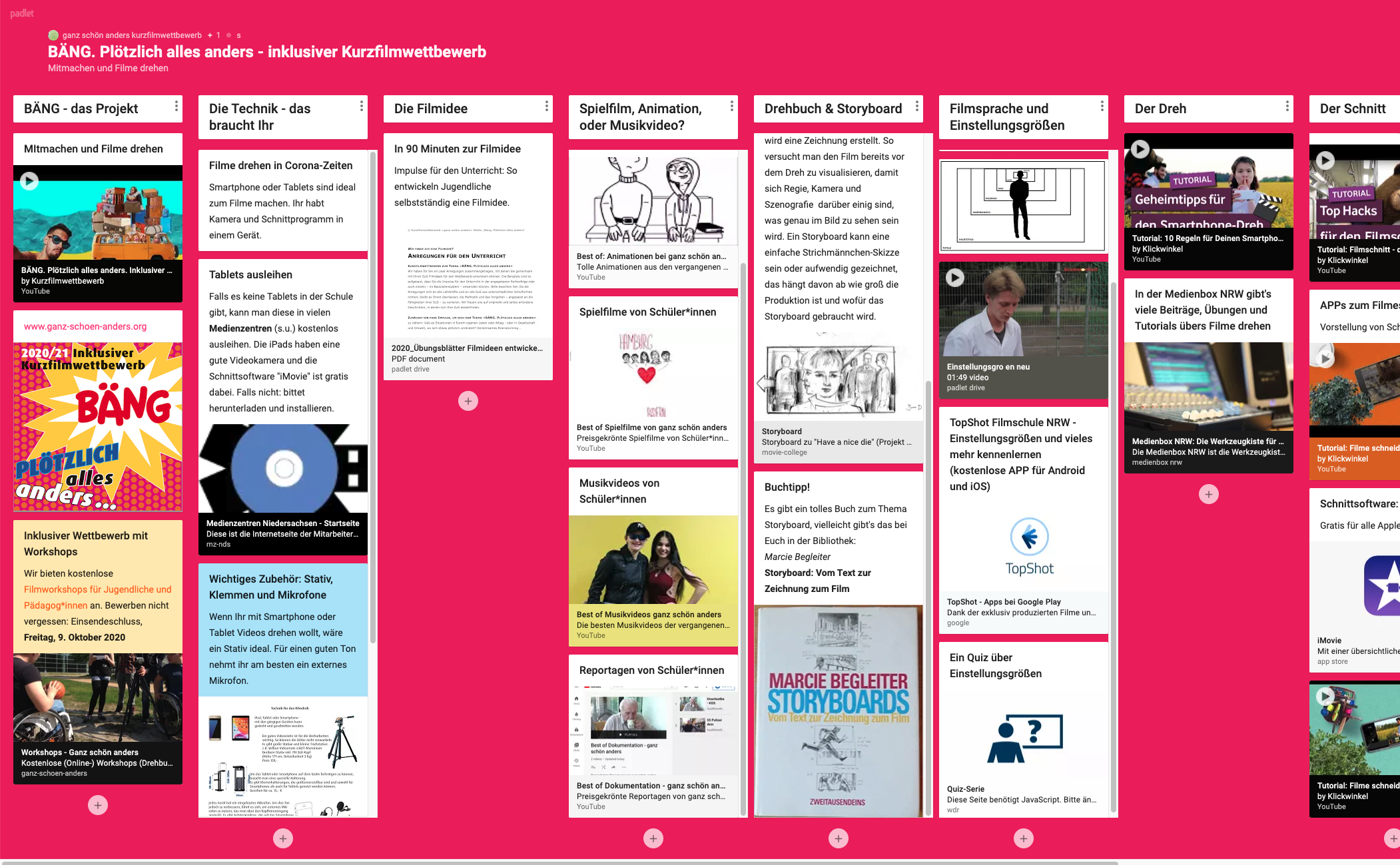Add a post under Der Dreh column

click(1209, 494)
